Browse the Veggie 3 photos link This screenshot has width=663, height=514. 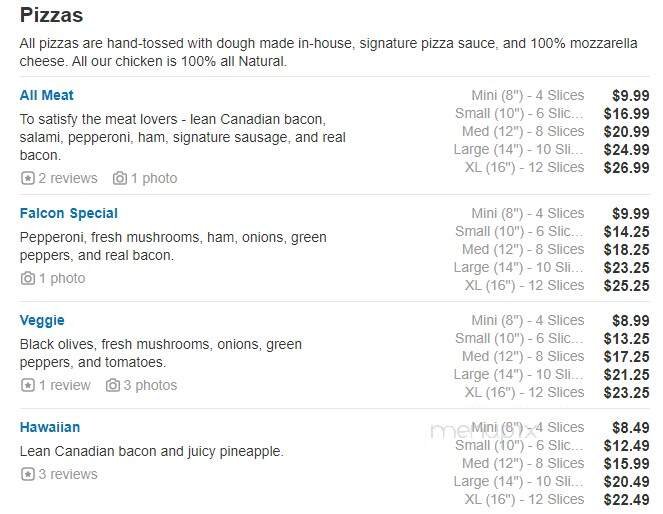[x=150, y=385]
